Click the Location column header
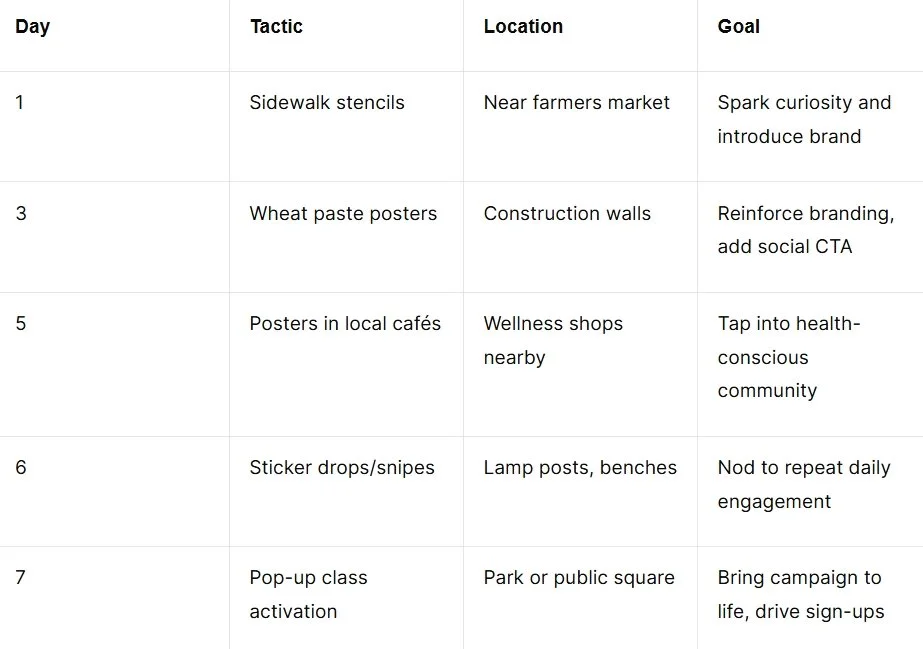The image size is (923, 649). click(x=523, y=27)
